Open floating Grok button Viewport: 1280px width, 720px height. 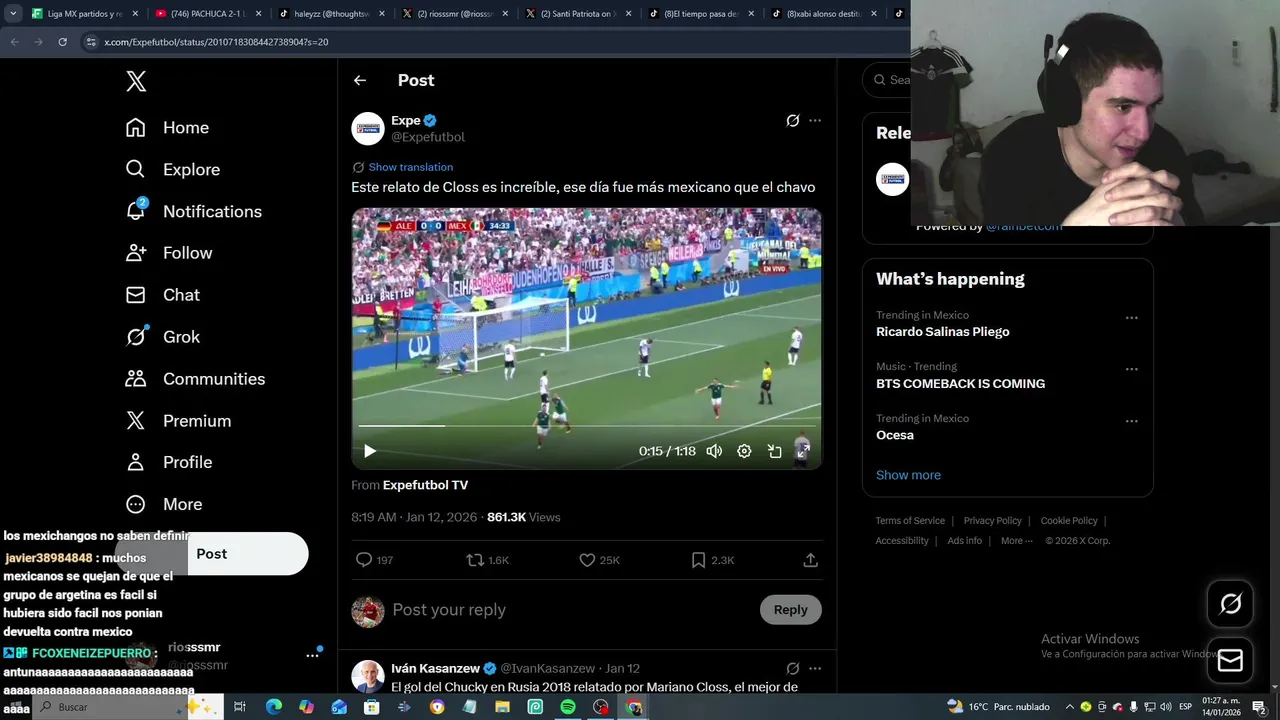1230,603
